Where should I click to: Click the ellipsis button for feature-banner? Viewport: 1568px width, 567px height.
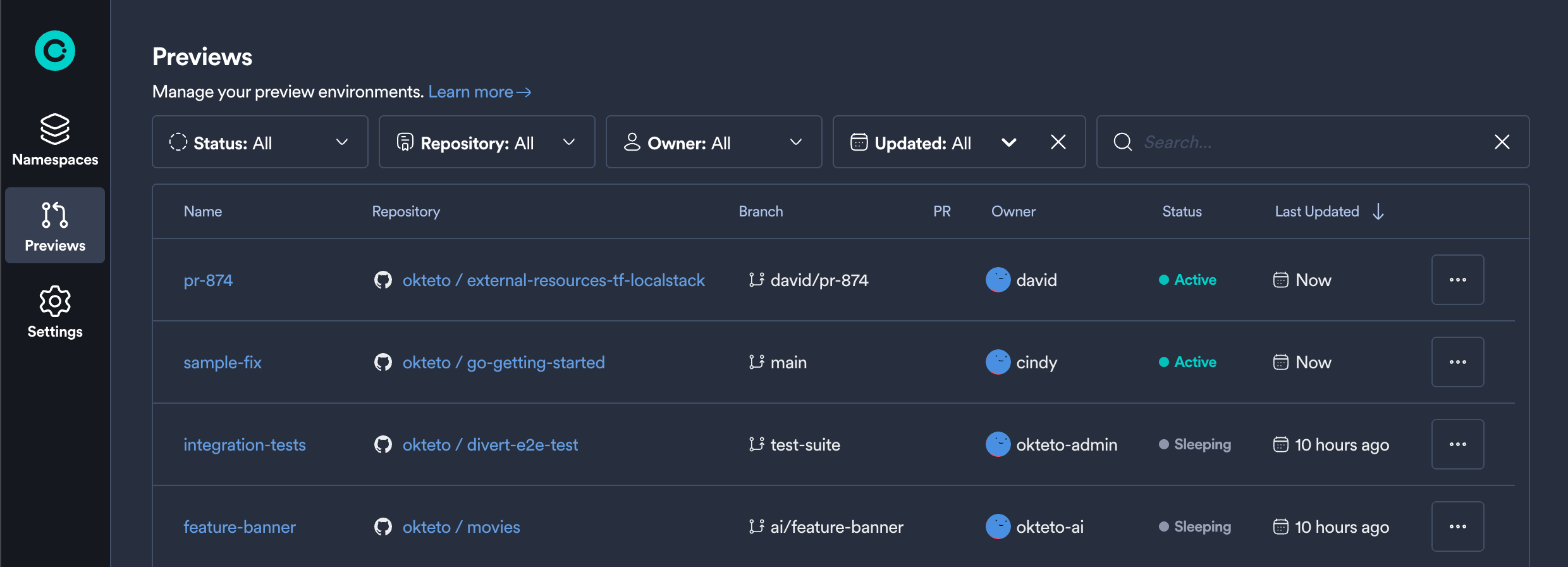click(1457, 526)
